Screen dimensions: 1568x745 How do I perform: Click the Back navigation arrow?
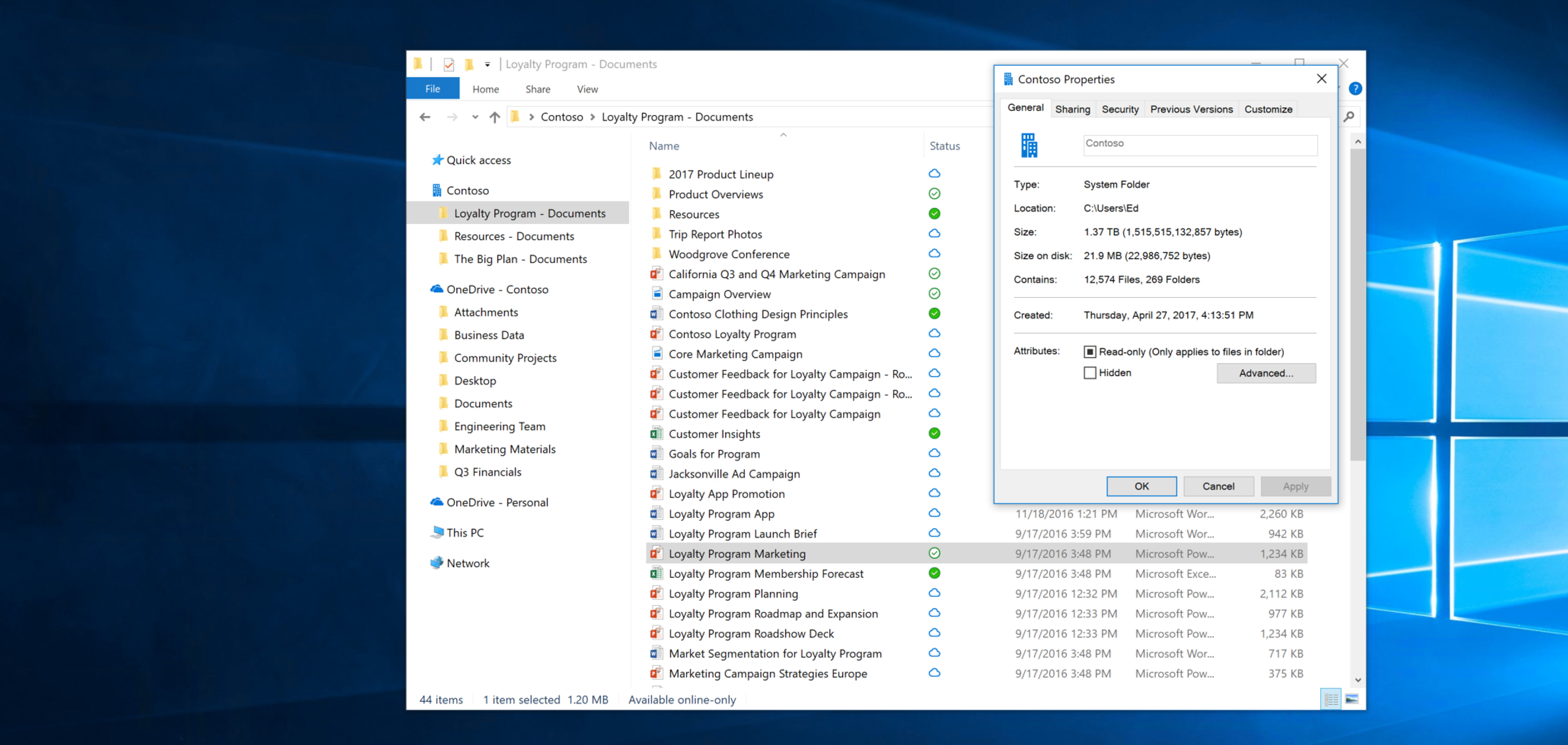(425, 117)
